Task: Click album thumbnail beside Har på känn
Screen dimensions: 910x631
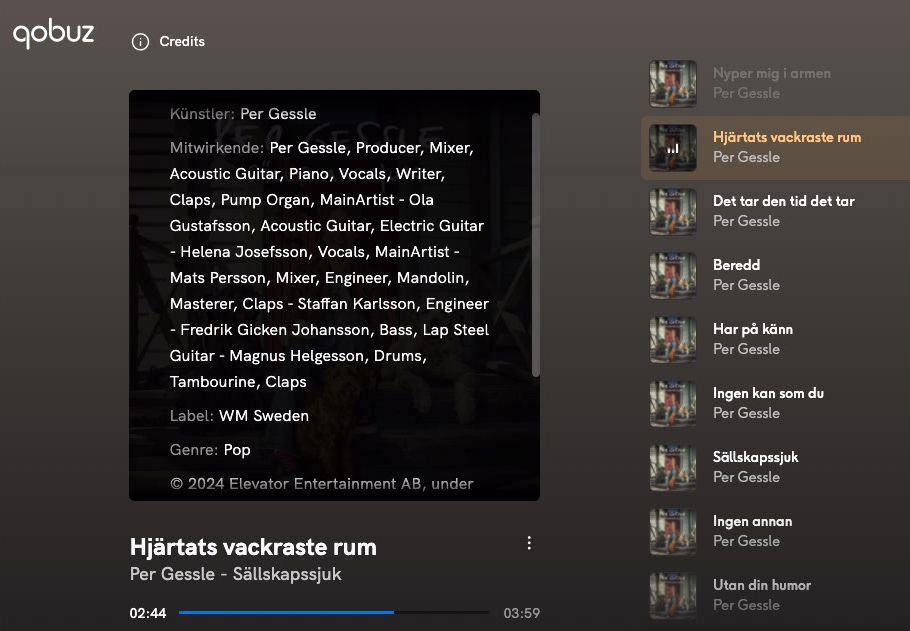Action: click(x=673, y=340)
